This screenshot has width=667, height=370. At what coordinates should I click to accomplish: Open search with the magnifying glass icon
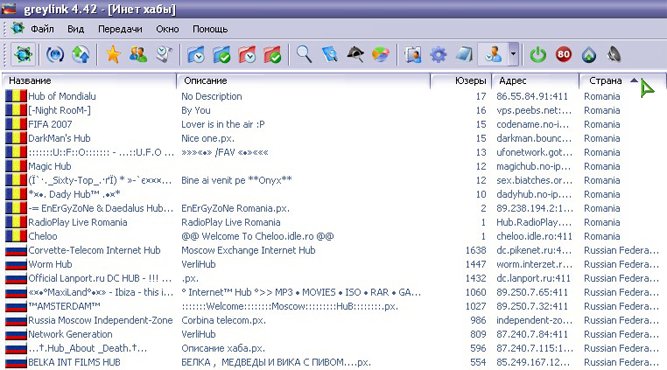(x=304, y=54)
